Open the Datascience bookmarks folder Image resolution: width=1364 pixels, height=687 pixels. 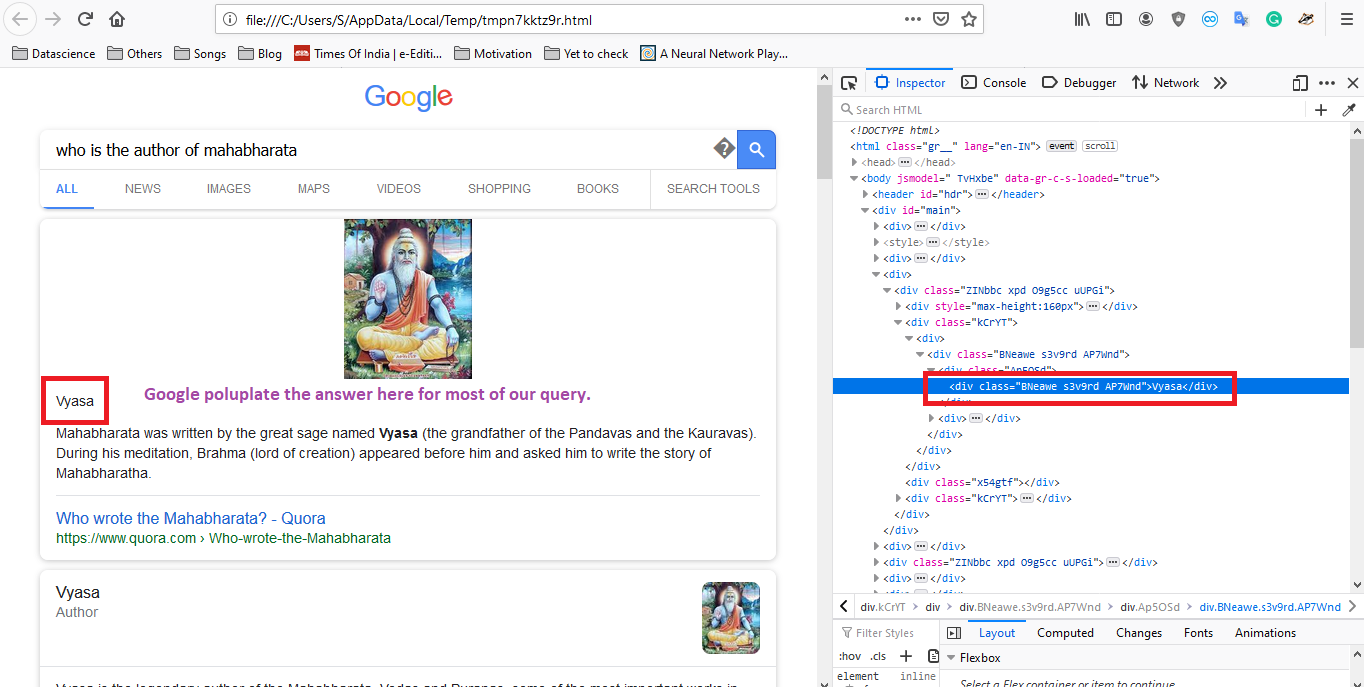pyautogui.click(x=54, y=54)
